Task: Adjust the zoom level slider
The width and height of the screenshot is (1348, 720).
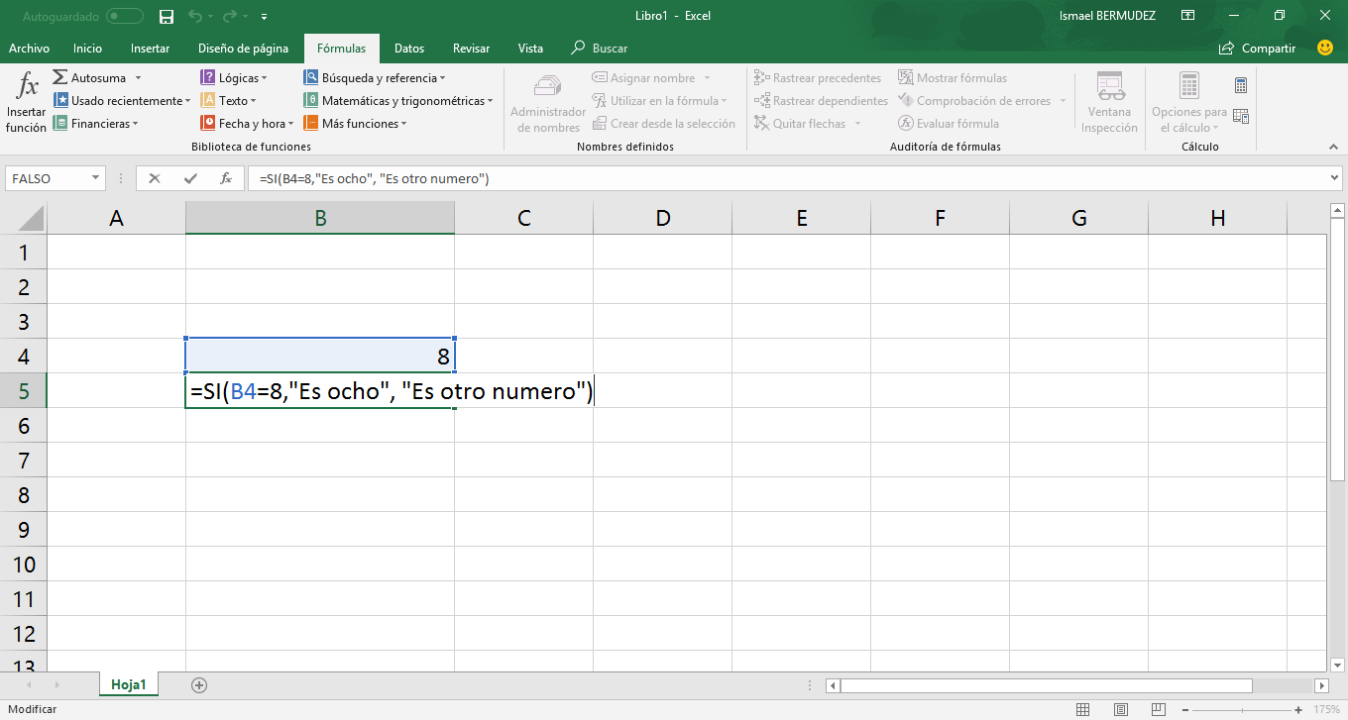Action: pos(1240,708)
